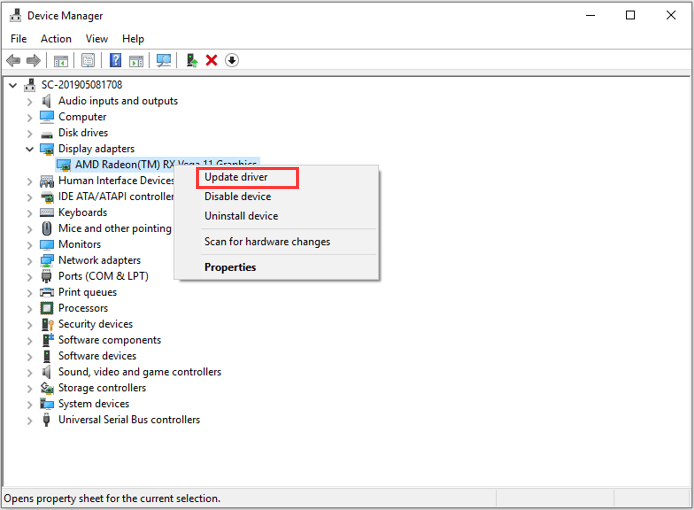This screenshot has width=694, height=510.
Task: Open the blue Help question mark icon
Action: pos(115,60)
